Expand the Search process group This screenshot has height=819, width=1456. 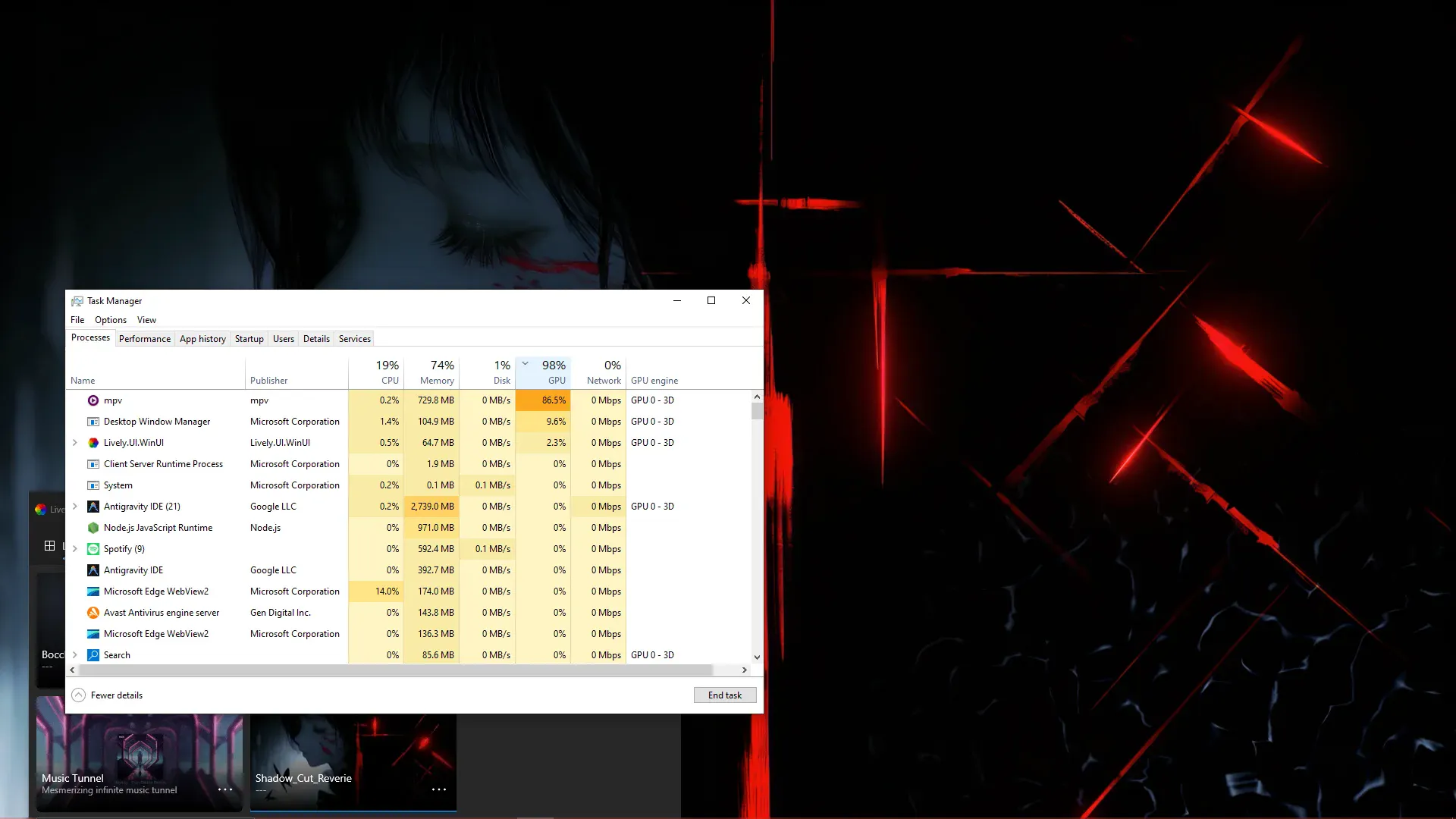click(x=75, y=655)
